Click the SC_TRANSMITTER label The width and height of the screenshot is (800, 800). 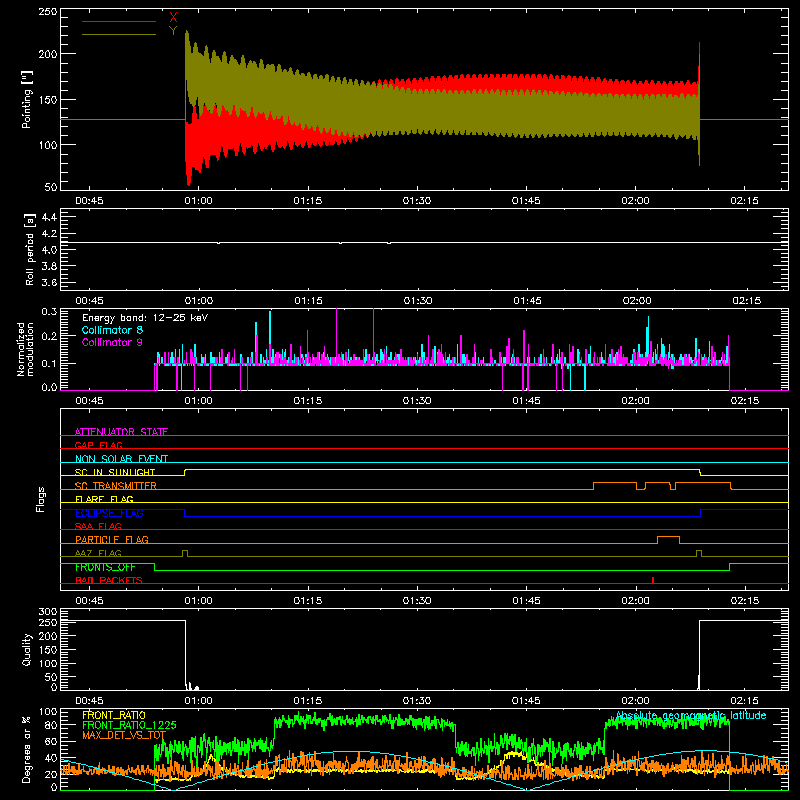pyautogui.click(x=115, y=486)
